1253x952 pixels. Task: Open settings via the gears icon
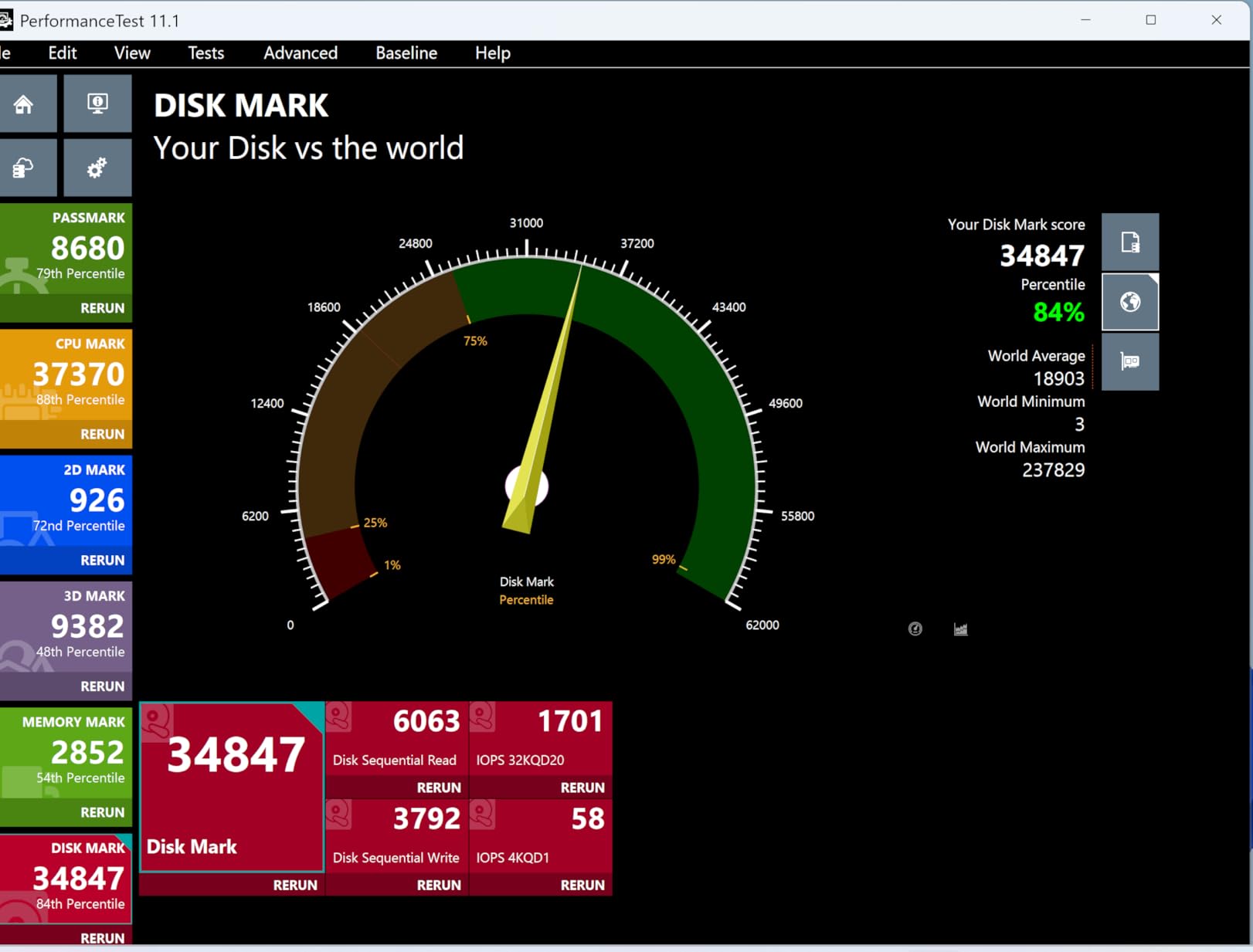(x=97, y=168)
